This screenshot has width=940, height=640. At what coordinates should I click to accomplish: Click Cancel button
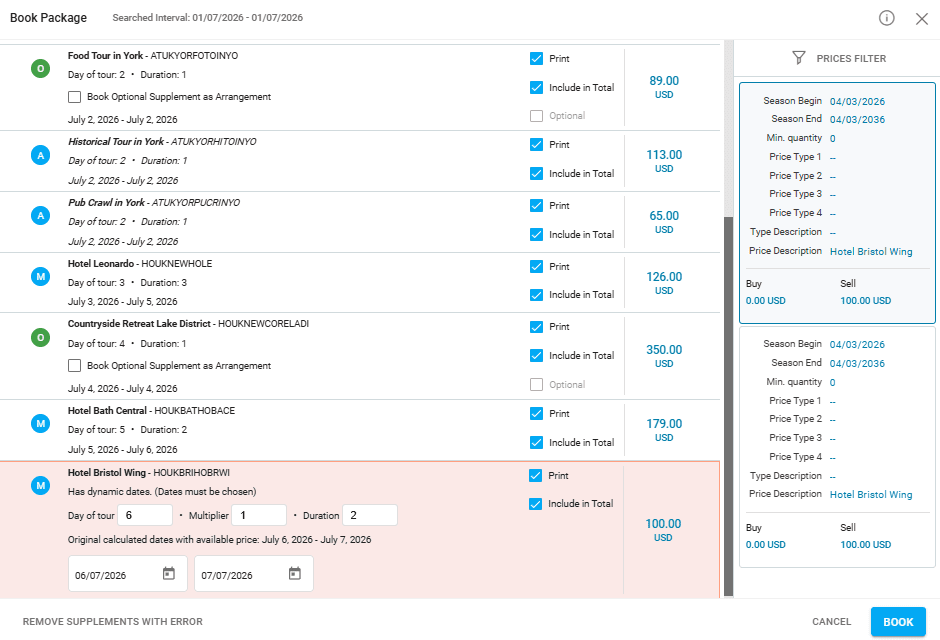831,622
